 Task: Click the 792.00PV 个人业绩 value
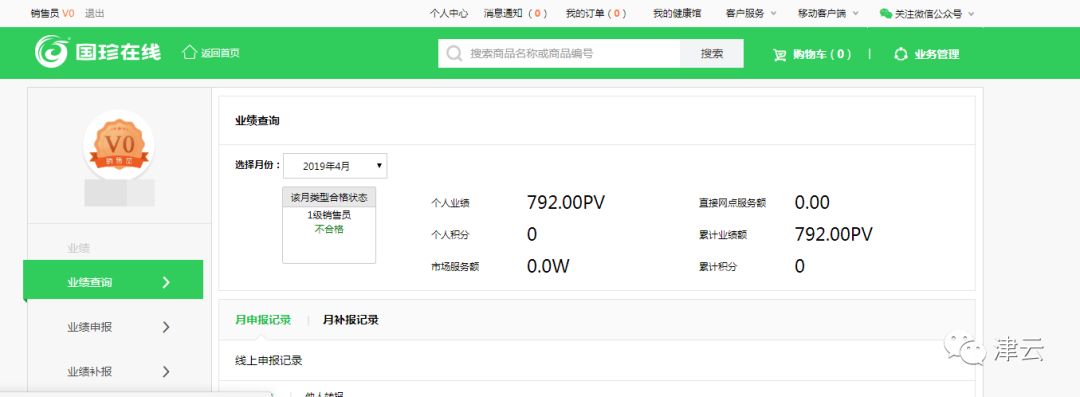pyautogui.click(x=566, y=203)
